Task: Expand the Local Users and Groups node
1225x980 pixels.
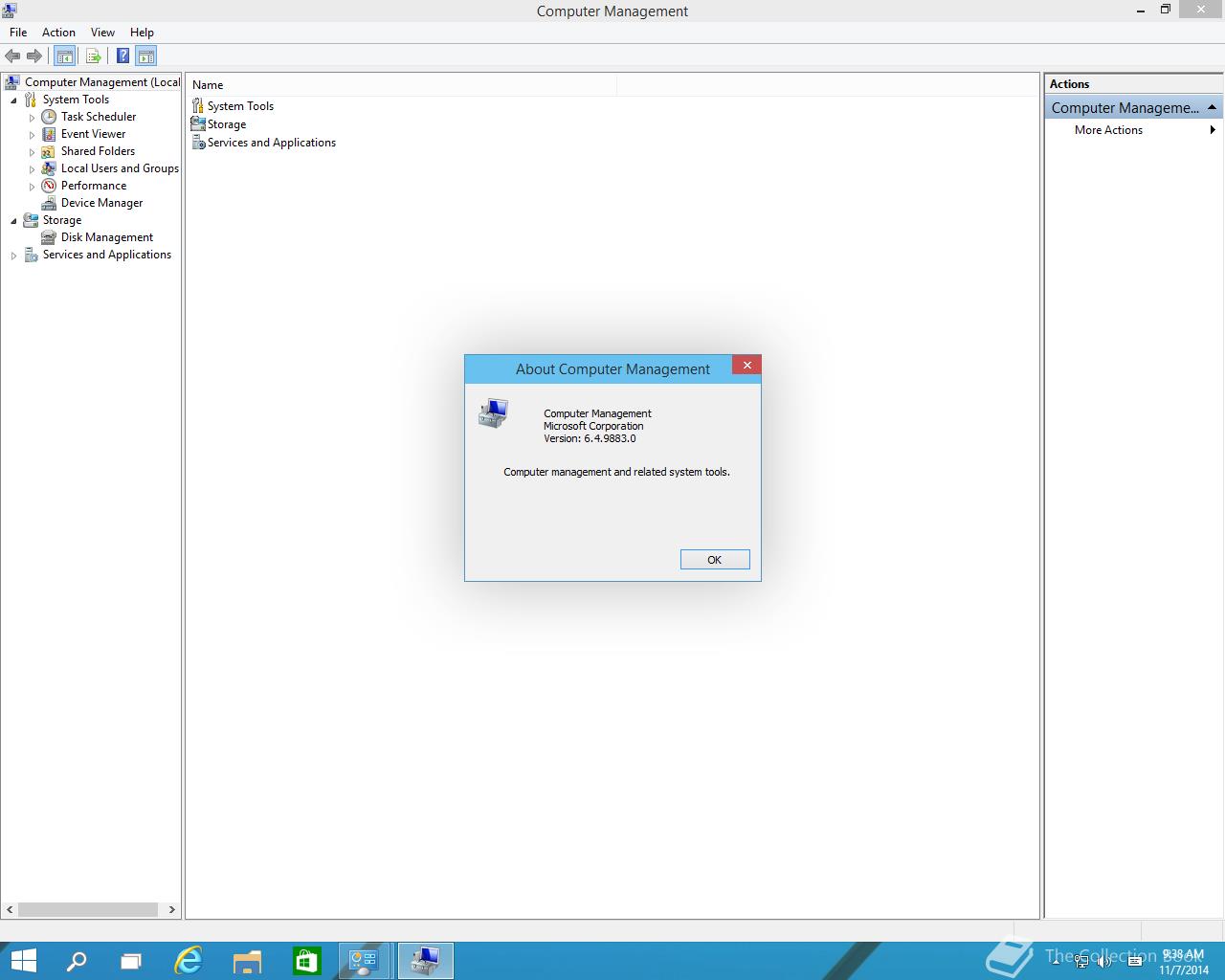Action: click(32, 169)
